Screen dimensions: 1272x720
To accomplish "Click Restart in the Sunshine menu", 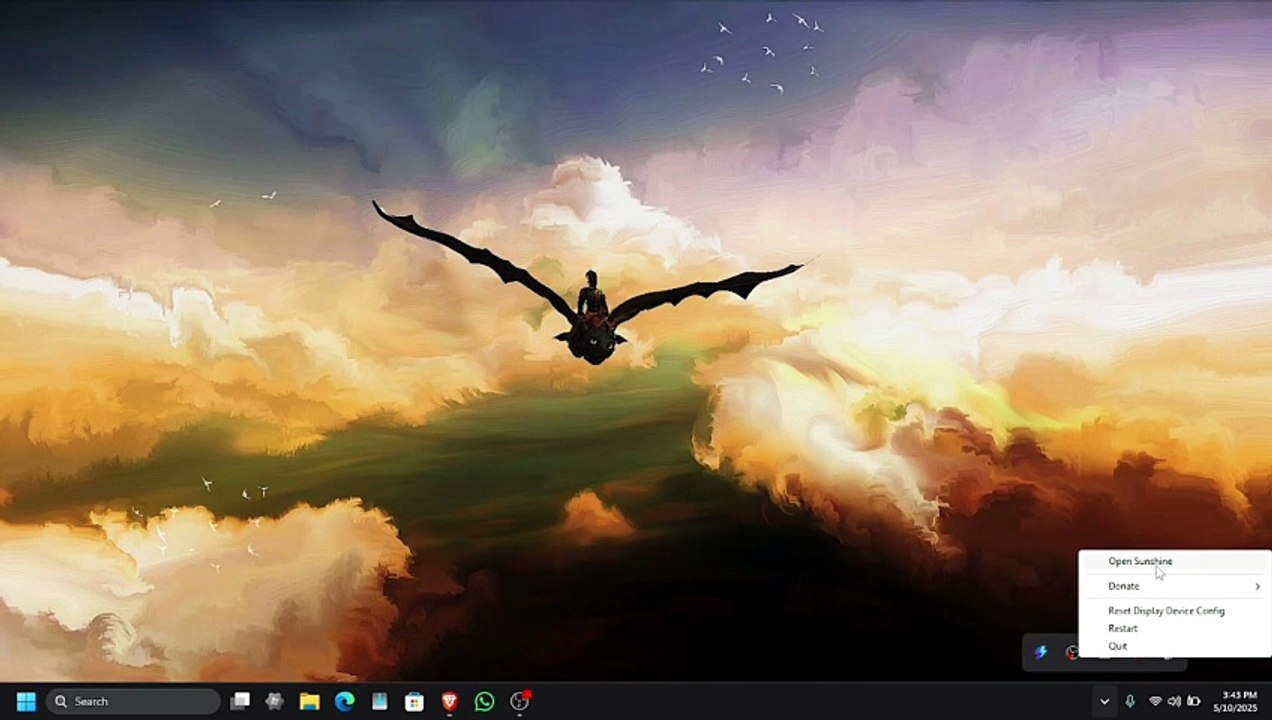I will coord(1122,628).
